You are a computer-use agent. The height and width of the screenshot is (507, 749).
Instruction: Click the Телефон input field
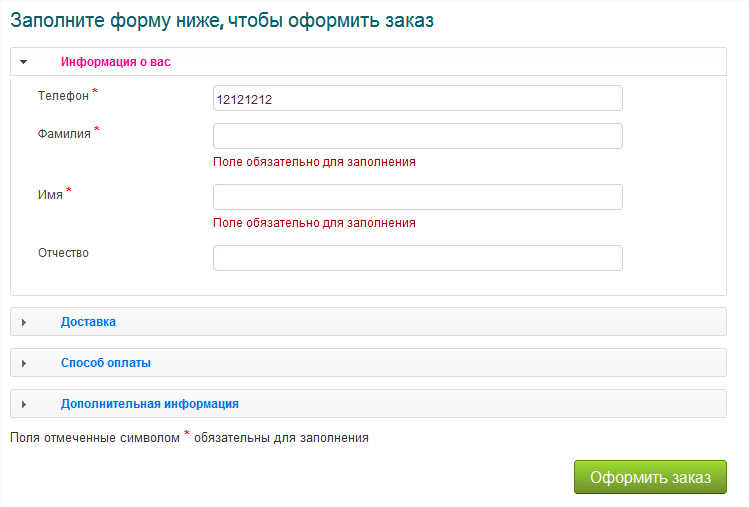[418, 98]
